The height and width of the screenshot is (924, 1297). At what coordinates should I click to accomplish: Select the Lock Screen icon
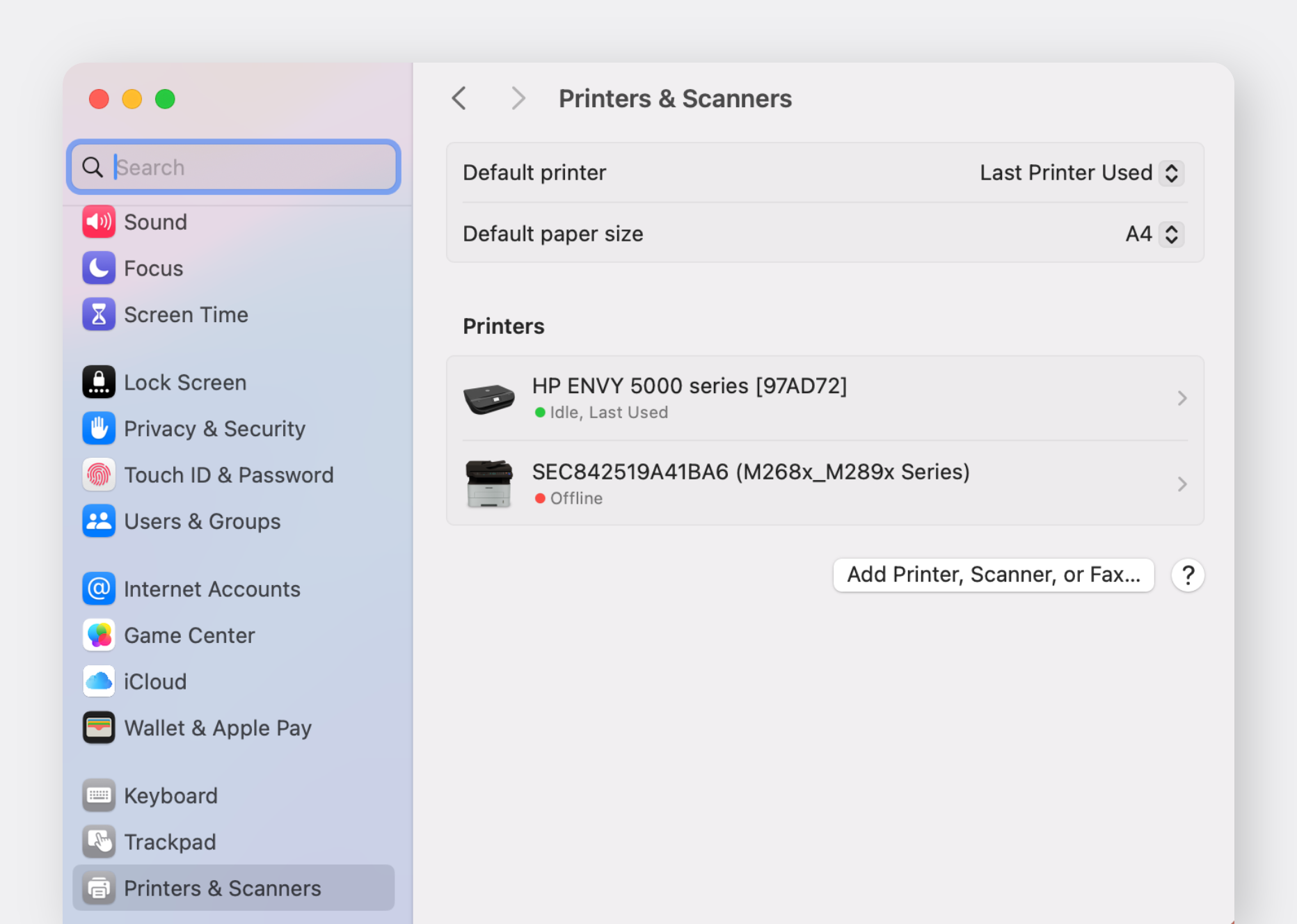click(99, 383)
